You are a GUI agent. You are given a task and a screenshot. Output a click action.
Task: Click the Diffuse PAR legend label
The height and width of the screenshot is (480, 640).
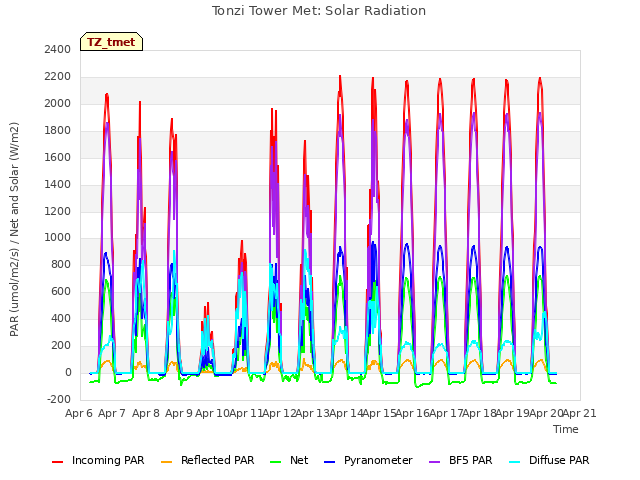point(559,460)
